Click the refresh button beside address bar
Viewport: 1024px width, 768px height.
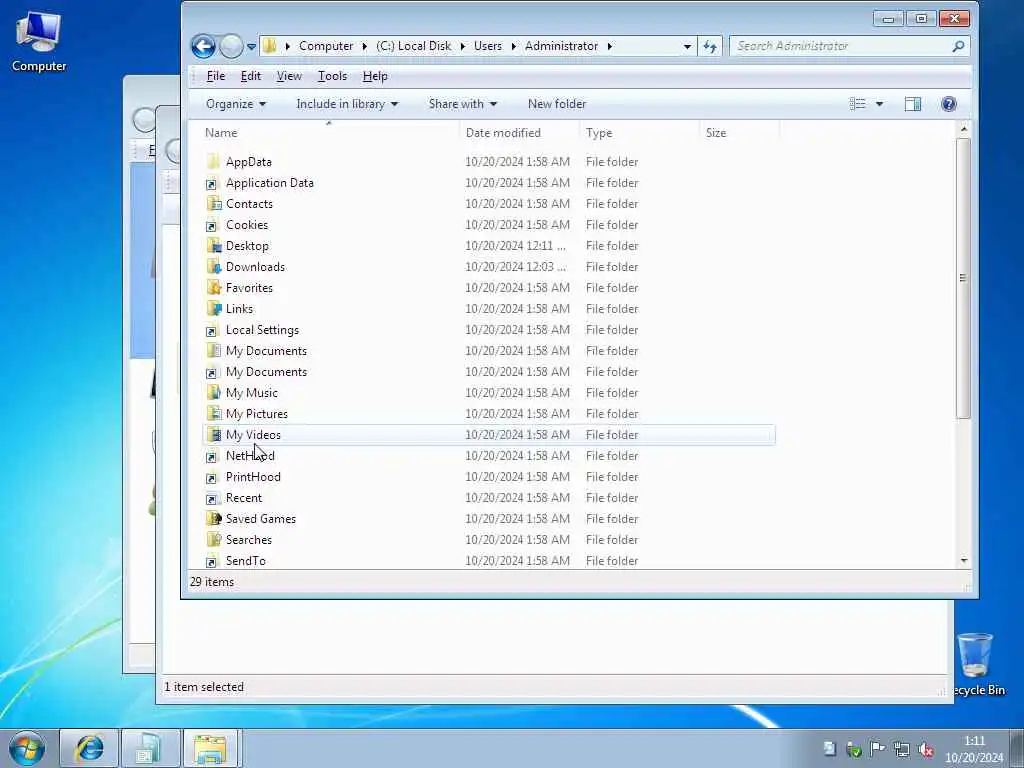tap(710, 46)
